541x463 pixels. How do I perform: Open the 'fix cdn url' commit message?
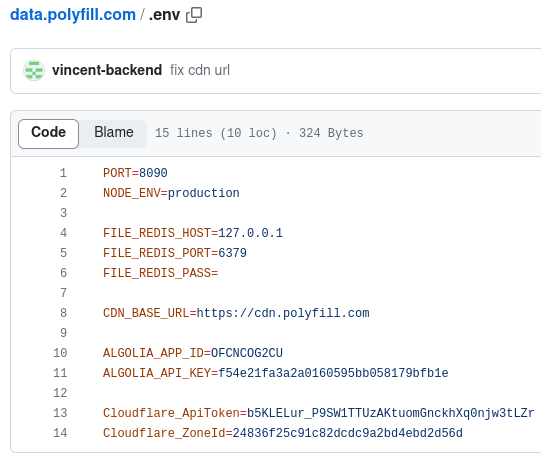coord(200,70)
